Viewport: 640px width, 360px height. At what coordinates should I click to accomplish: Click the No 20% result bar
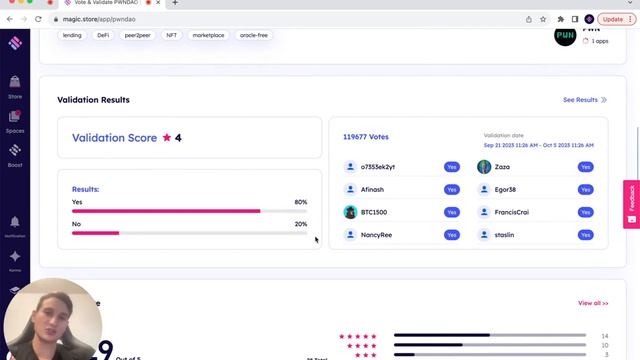click(x=189, y=233)
